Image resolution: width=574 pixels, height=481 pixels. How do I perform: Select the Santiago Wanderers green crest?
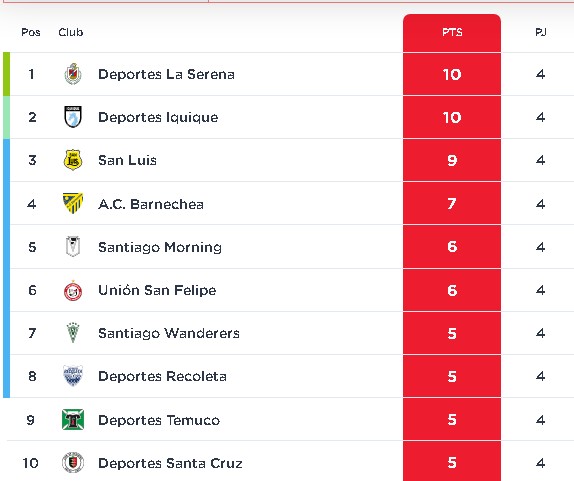[x=73, y=333]
